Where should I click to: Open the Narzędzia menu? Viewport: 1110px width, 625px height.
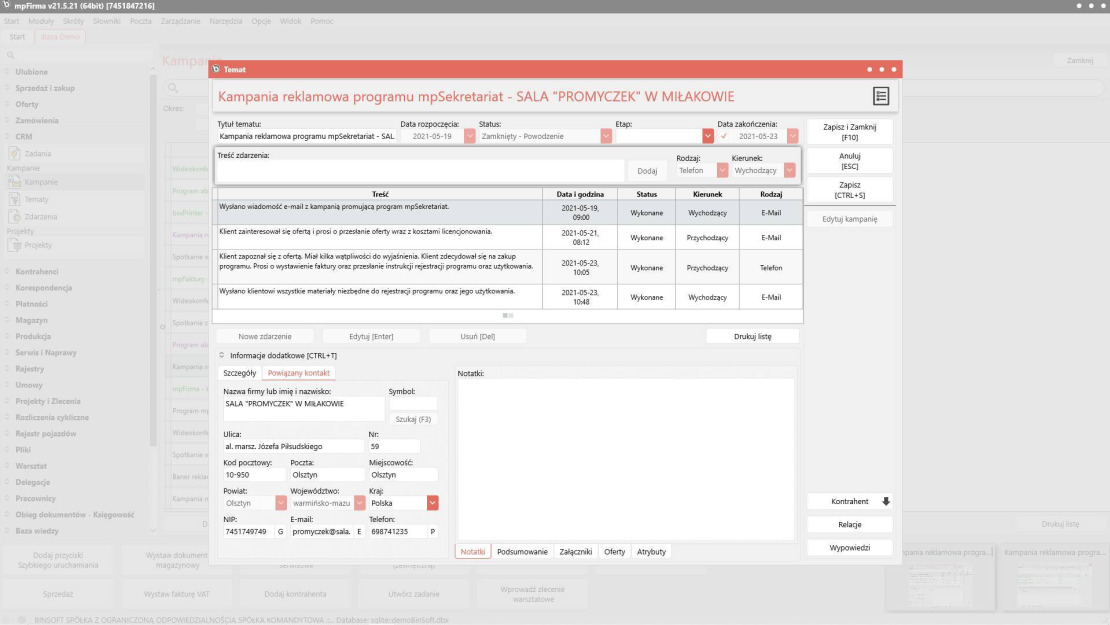(226, 21)
